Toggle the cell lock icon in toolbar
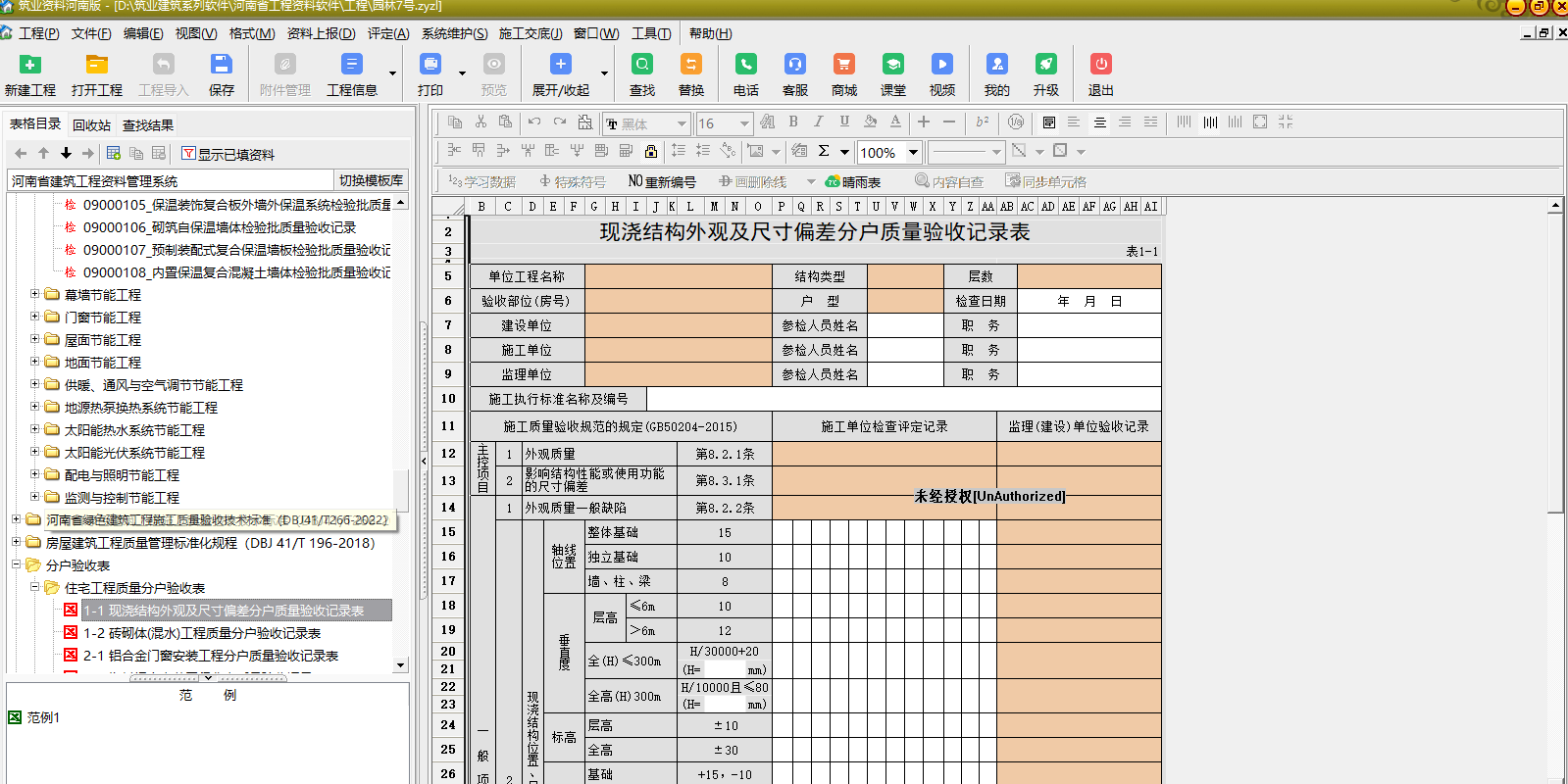1568x784 pixels. coord(650,151)
